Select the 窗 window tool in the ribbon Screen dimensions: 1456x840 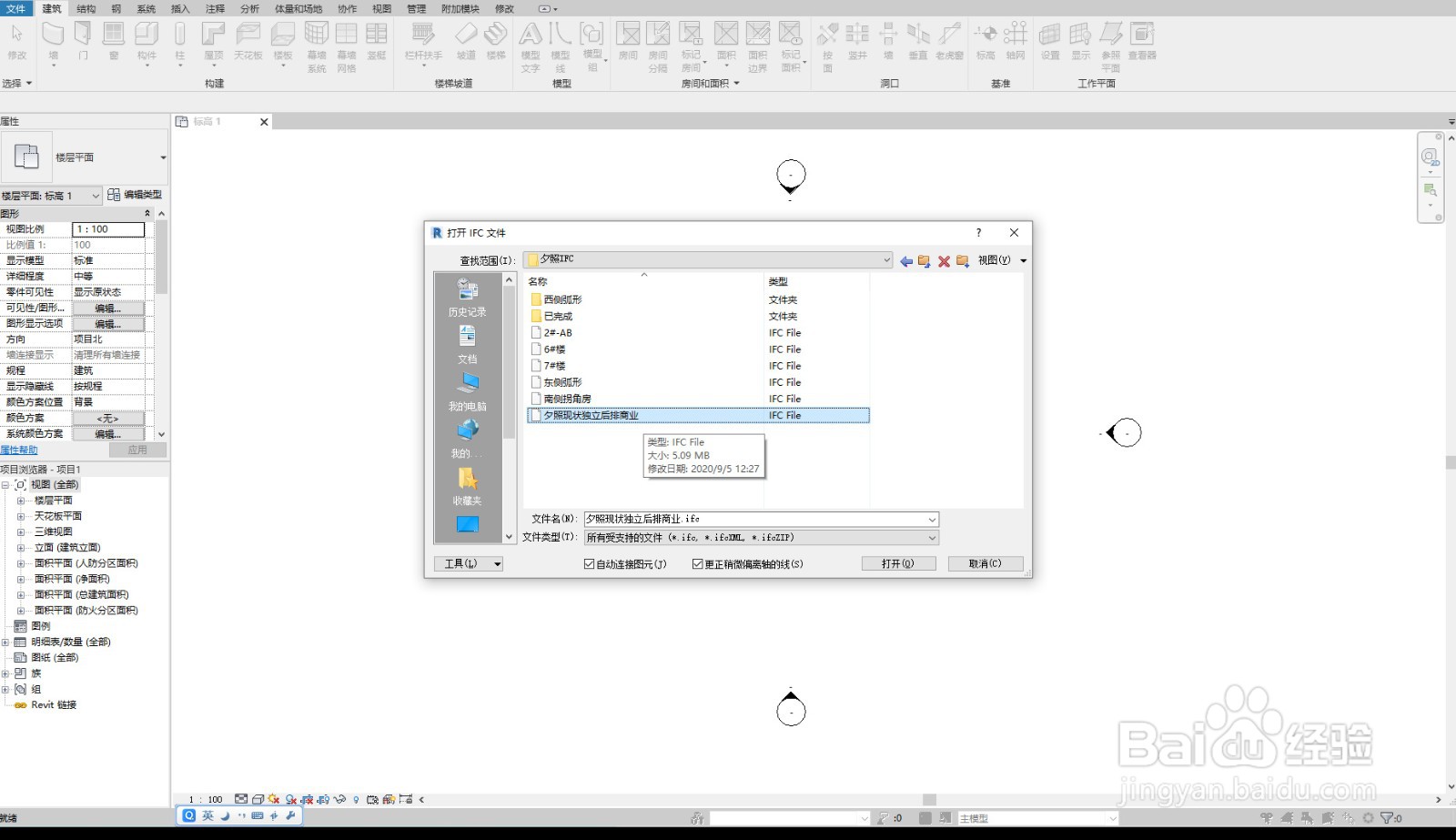pyautogui.click(x=113, y=42)
